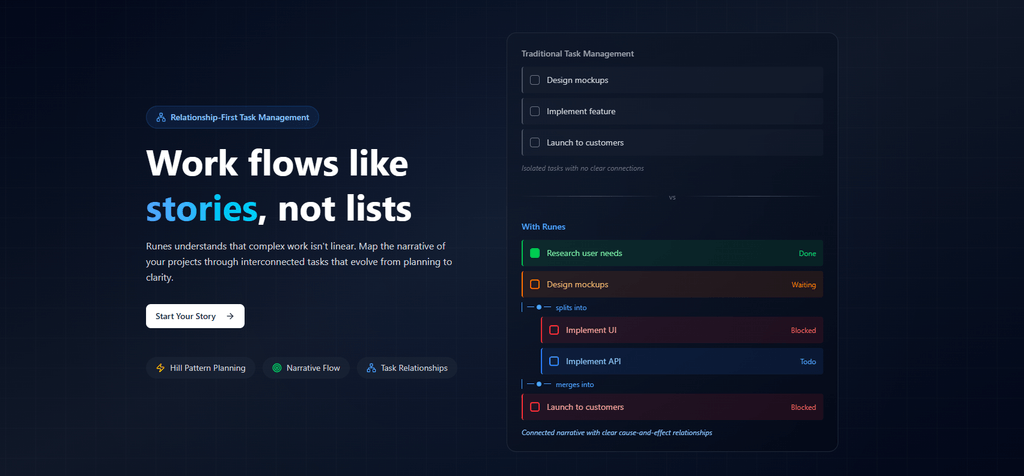Toggle the green Research user needs checkbox
This screenshot has height=476, width=1024.
point(535,253)
